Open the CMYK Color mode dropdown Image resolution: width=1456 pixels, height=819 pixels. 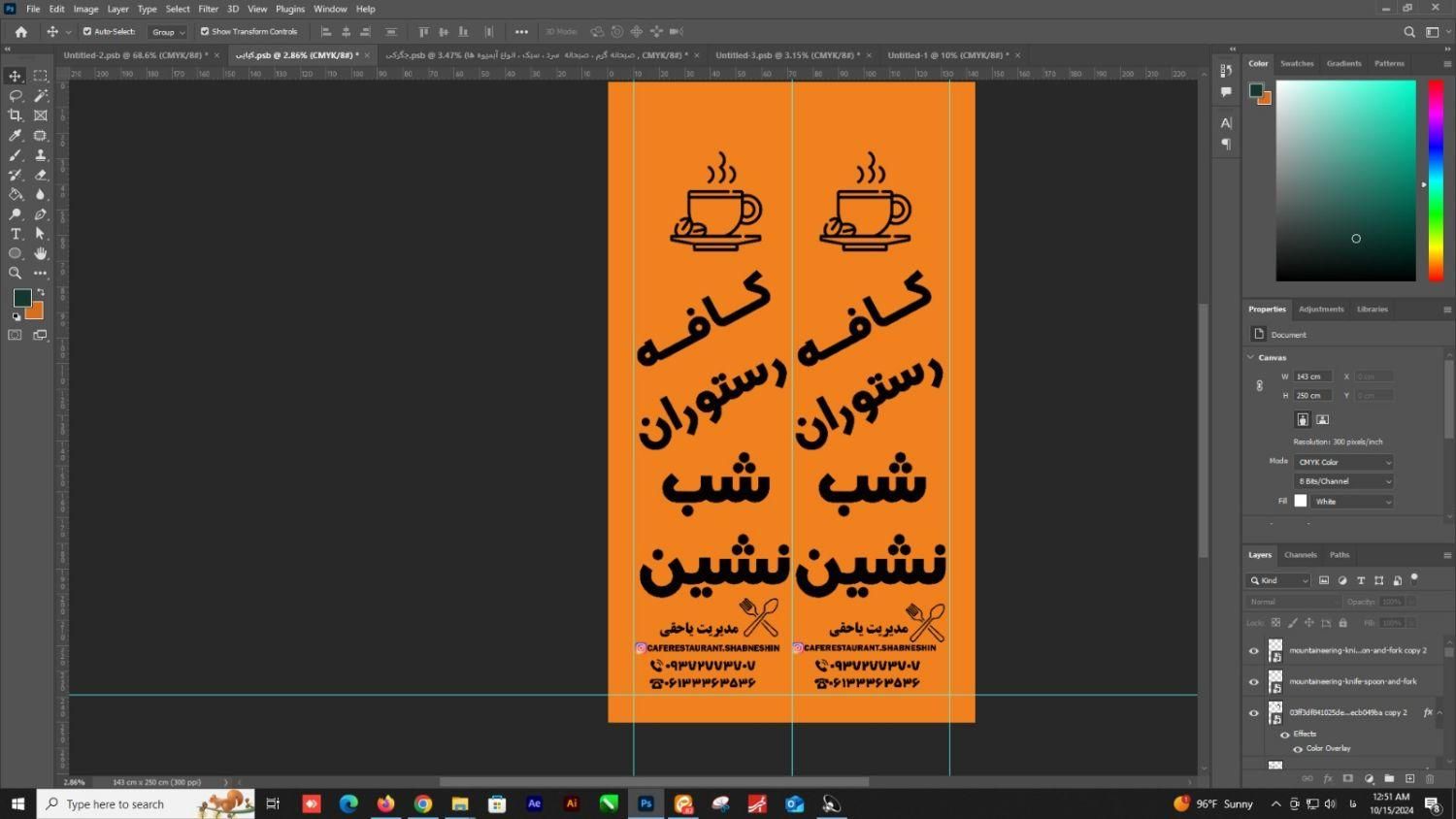pyautogui.click(x=1344, y=462)
